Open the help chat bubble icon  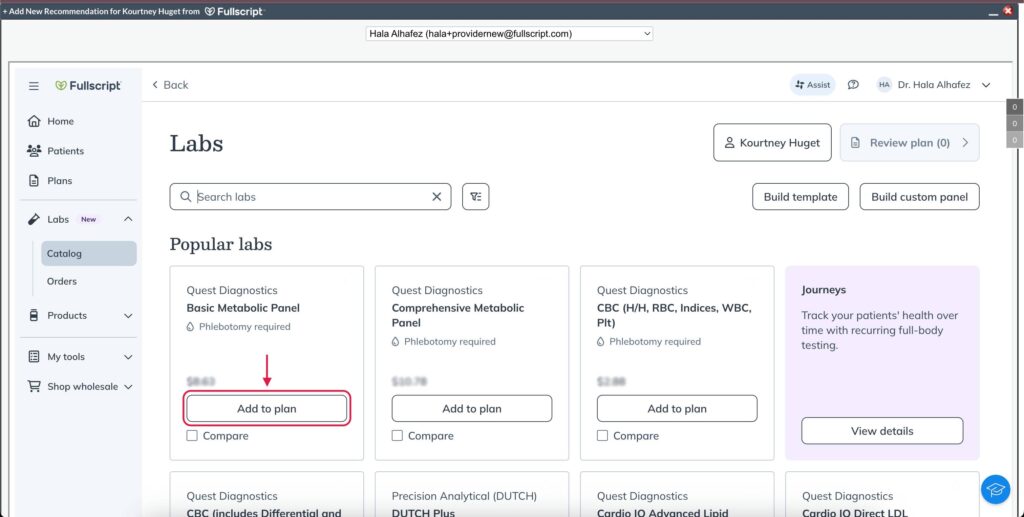point(853,85)
